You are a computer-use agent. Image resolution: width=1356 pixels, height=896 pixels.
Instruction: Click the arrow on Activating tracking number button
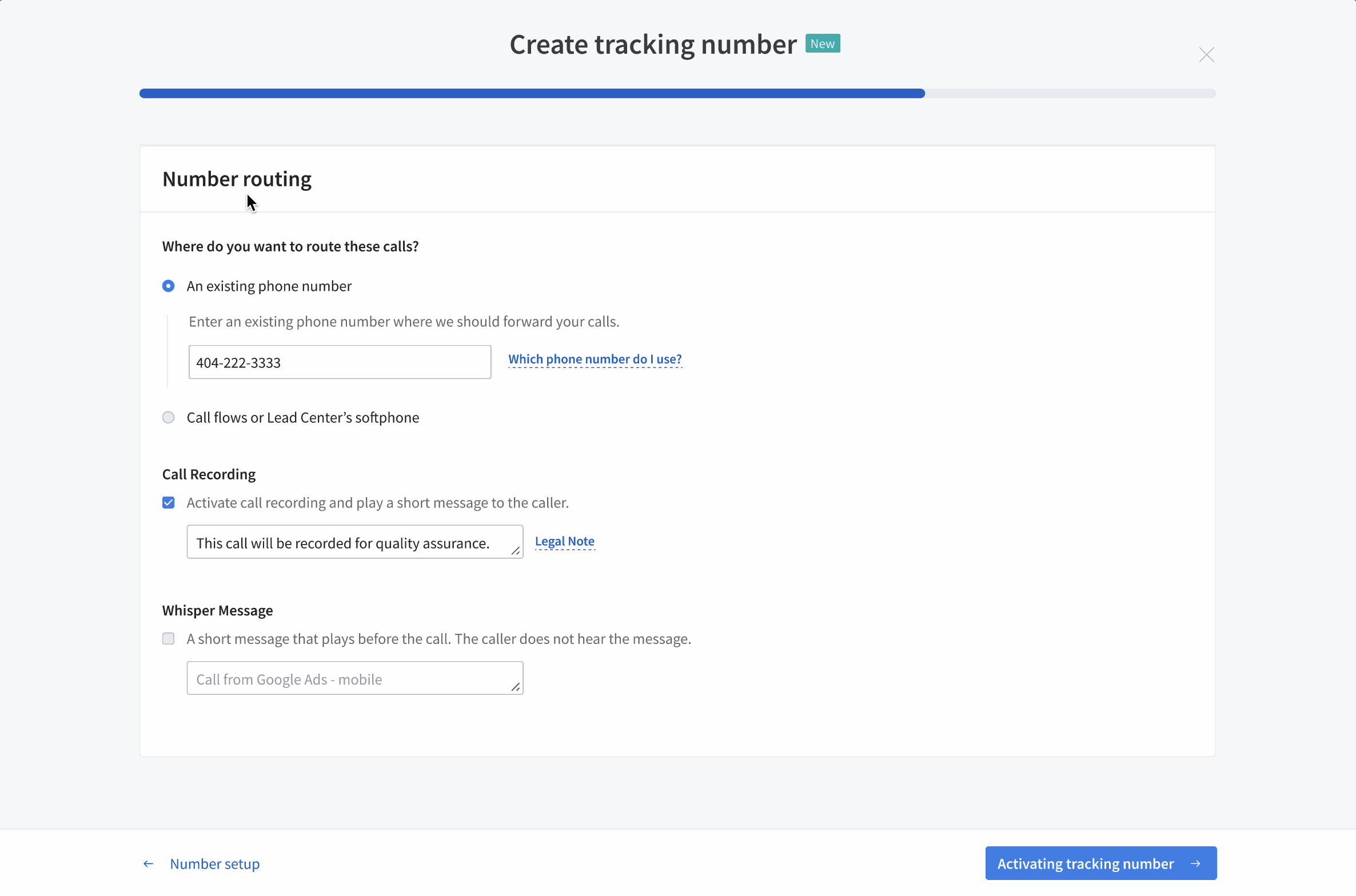[x=1195, y=863]
